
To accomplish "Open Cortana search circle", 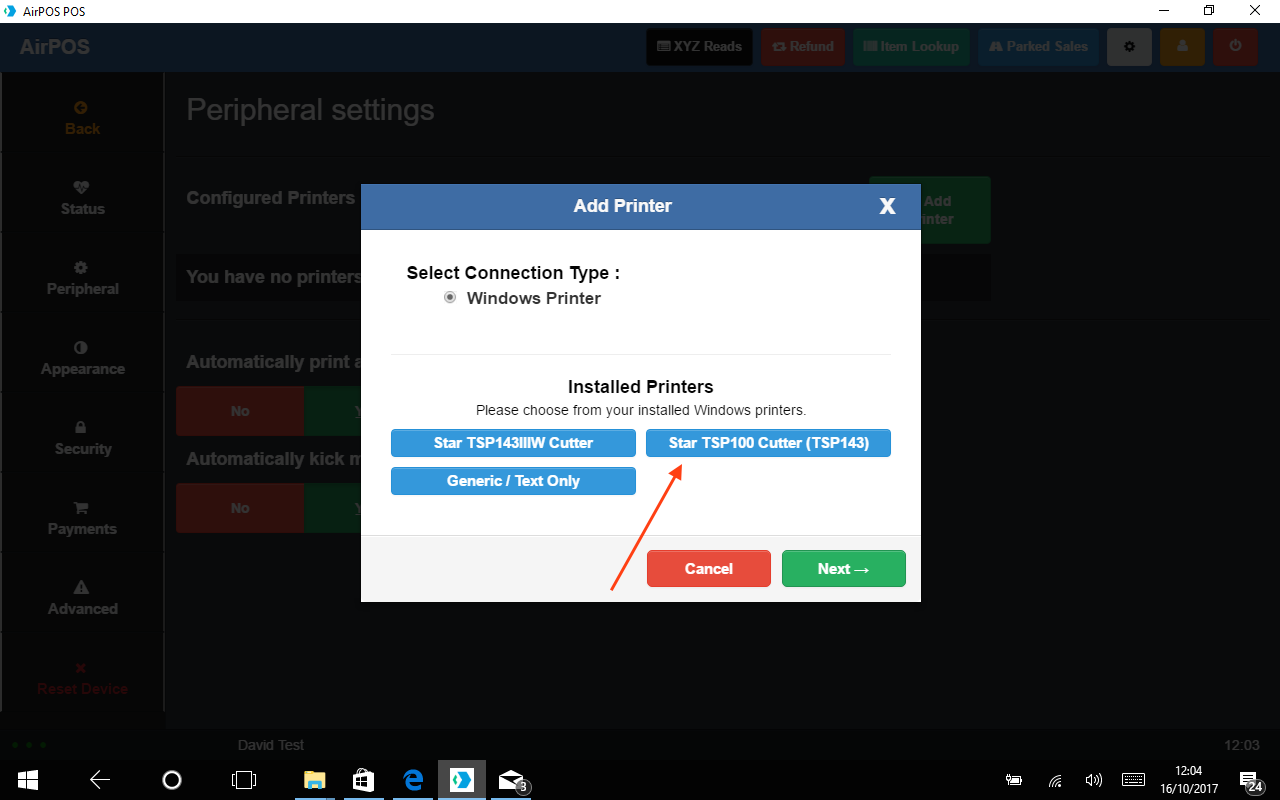I will click(x=172, y=780).
